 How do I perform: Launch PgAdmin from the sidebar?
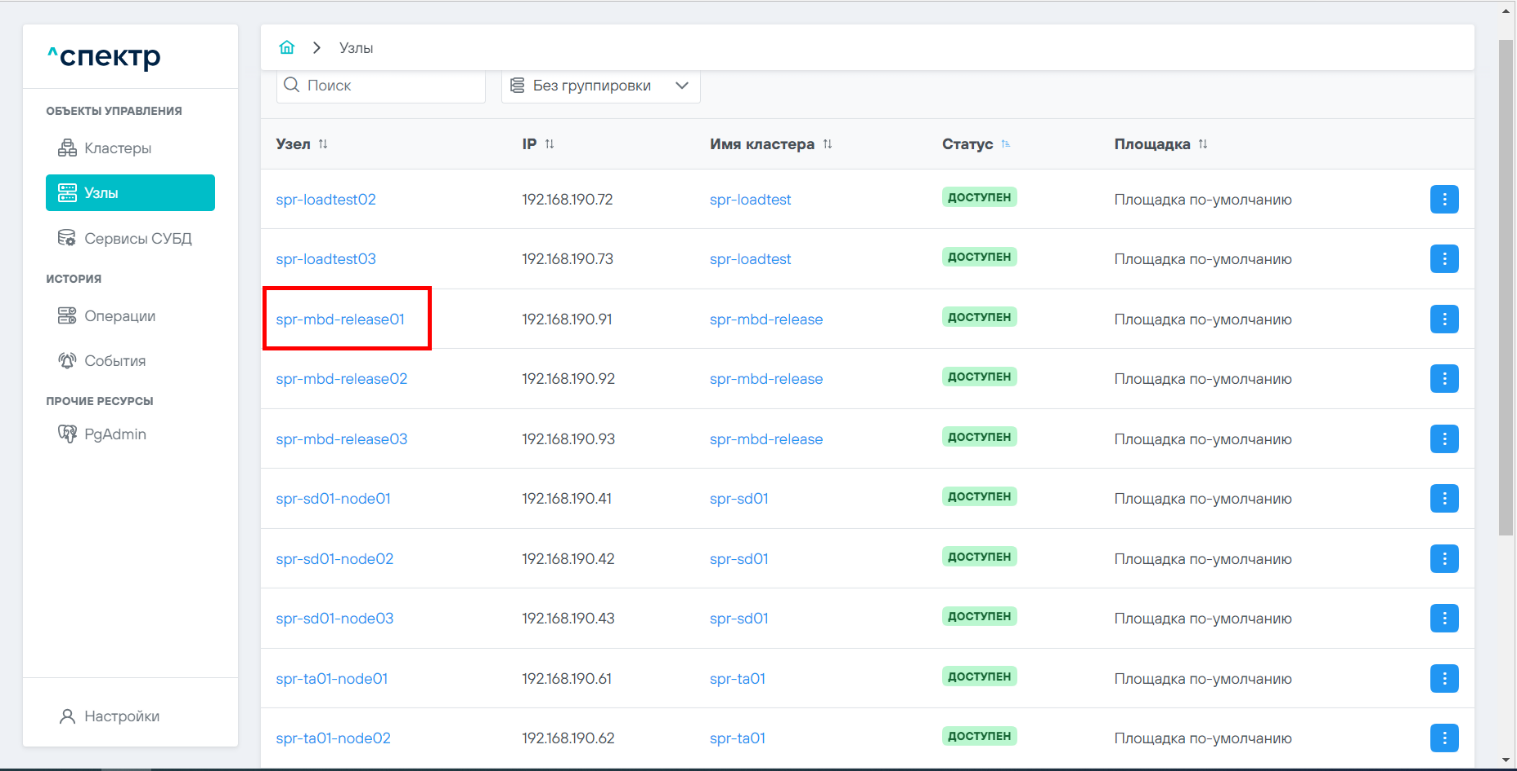[114, 434]
